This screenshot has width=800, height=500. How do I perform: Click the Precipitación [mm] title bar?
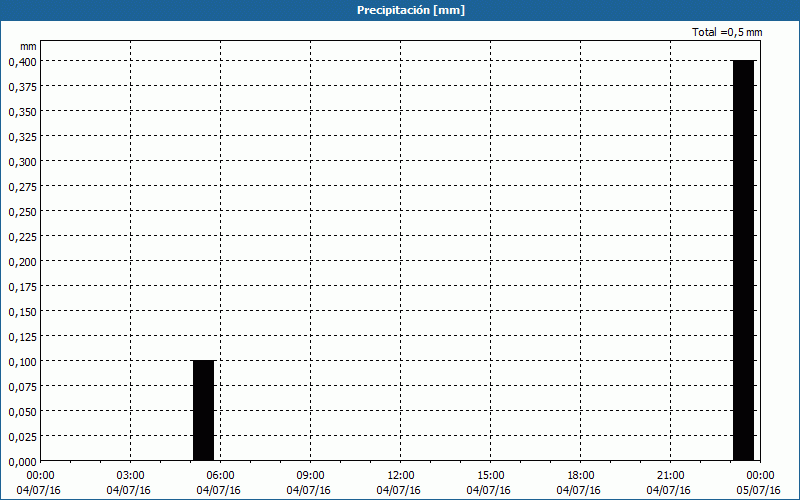[x=400, y=10]
